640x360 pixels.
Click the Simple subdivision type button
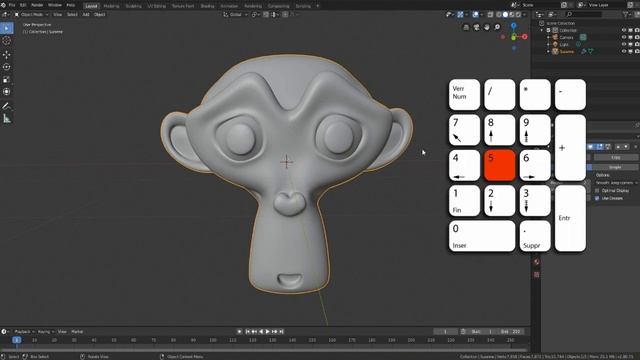pos(615,167)
